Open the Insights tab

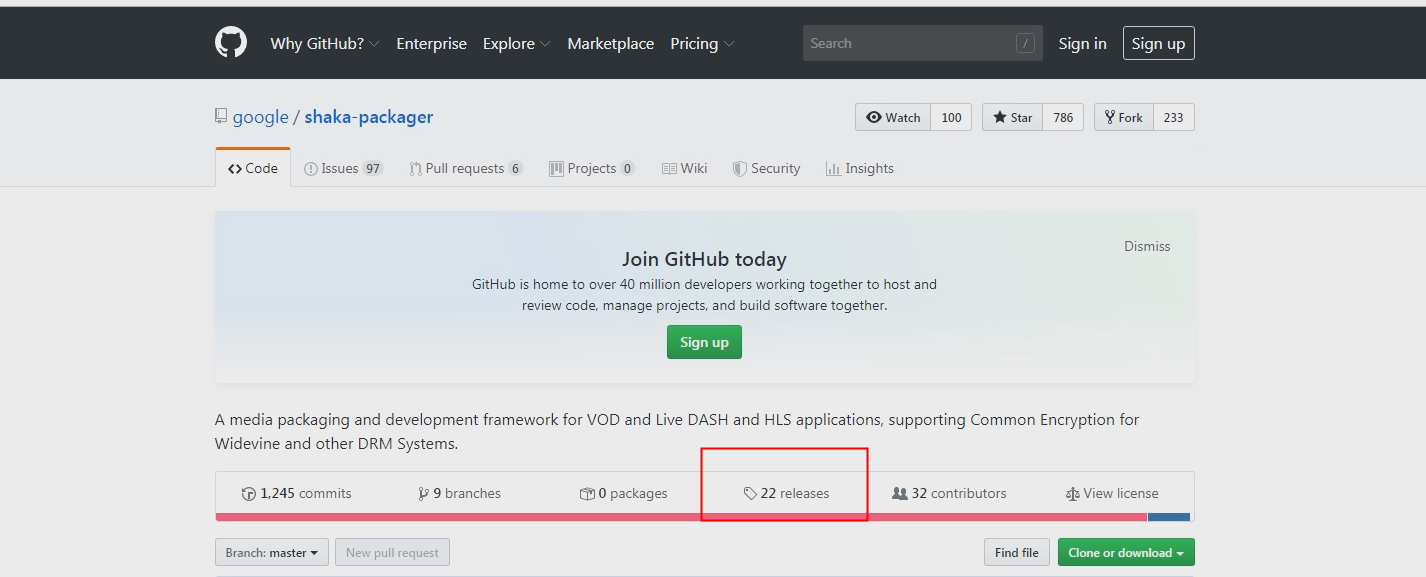tap(860, 168)
